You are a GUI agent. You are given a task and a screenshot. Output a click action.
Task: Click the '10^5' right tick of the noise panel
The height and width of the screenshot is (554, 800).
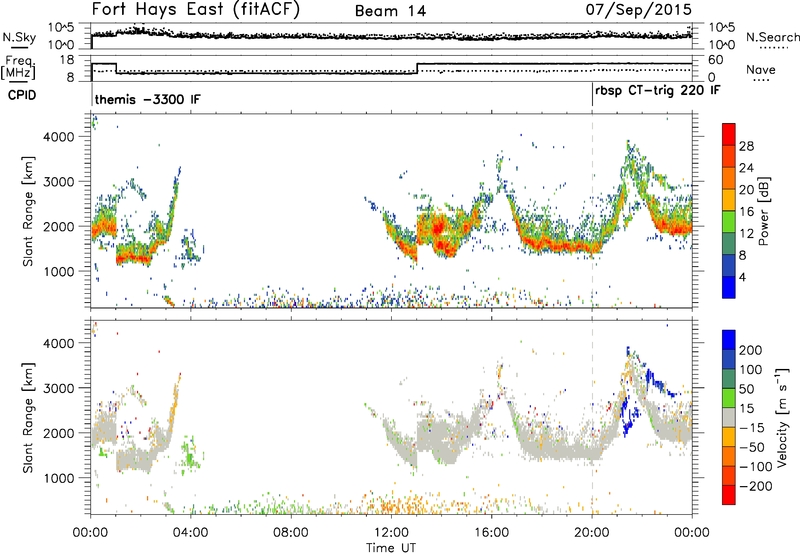click(721, 28)
